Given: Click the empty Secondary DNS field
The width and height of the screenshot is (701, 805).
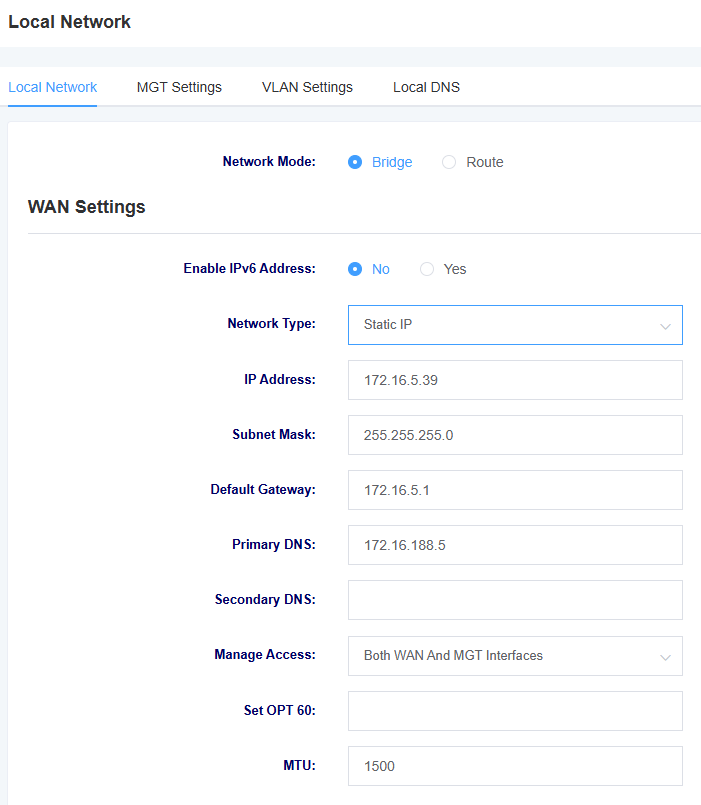Looking at the screenshot, I should (x=515, y=600).
